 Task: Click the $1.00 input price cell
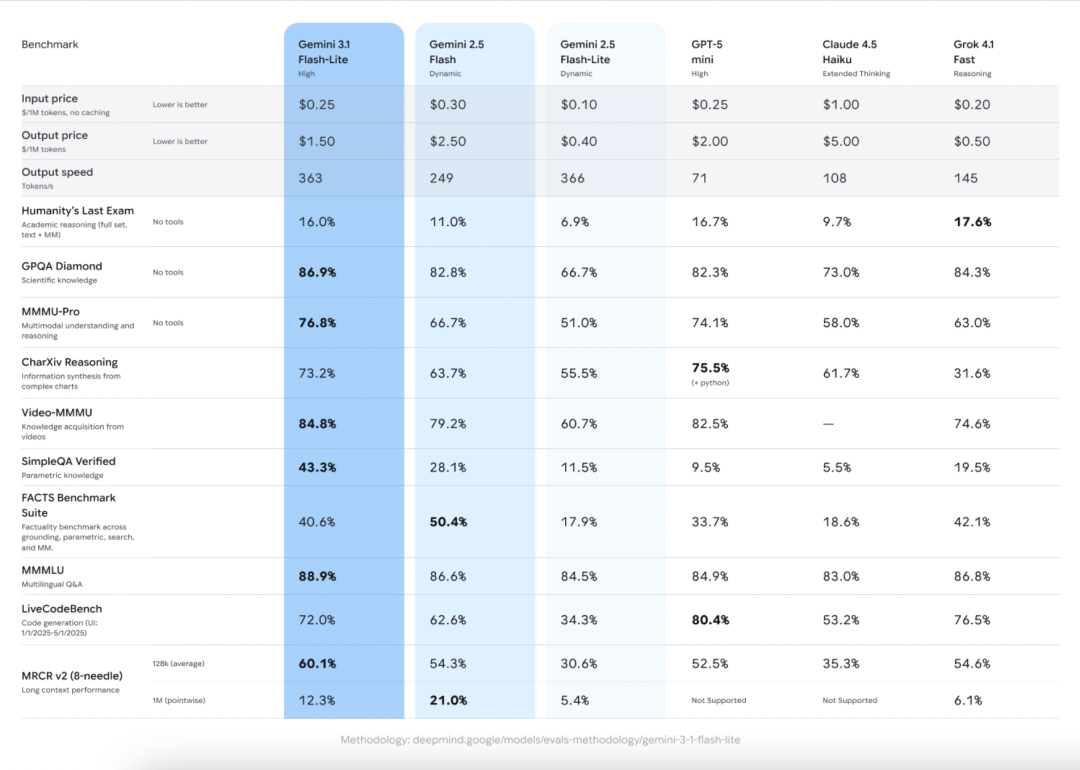(841, 105)
